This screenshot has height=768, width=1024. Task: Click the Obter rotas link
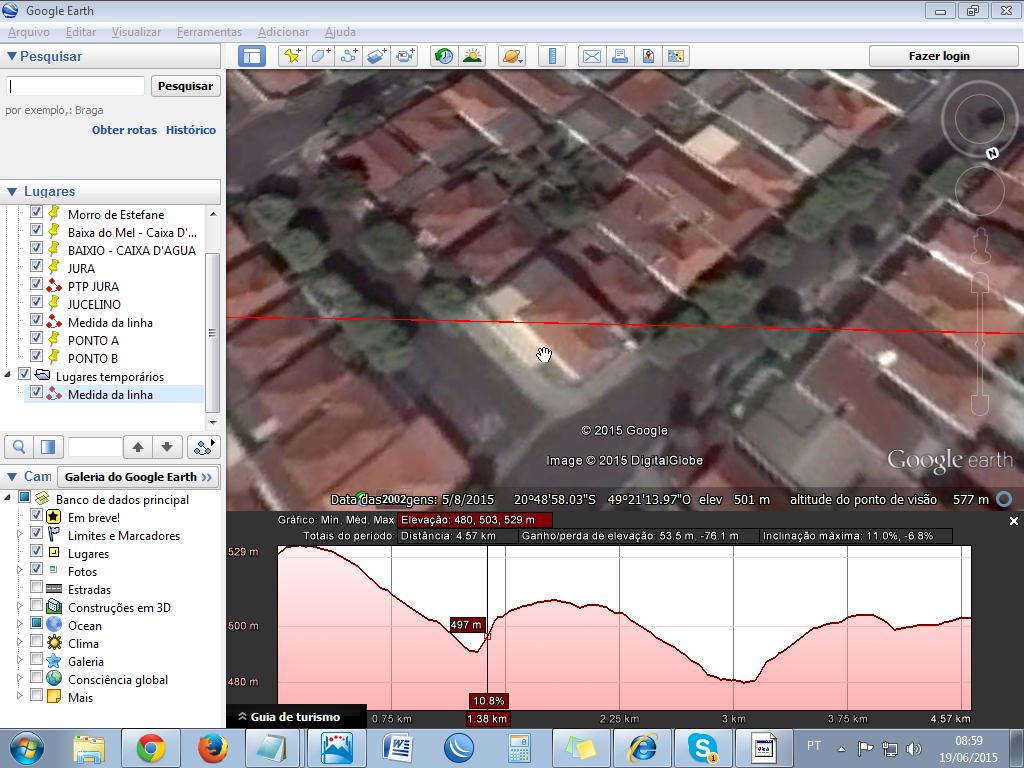[x=124, y=130]
